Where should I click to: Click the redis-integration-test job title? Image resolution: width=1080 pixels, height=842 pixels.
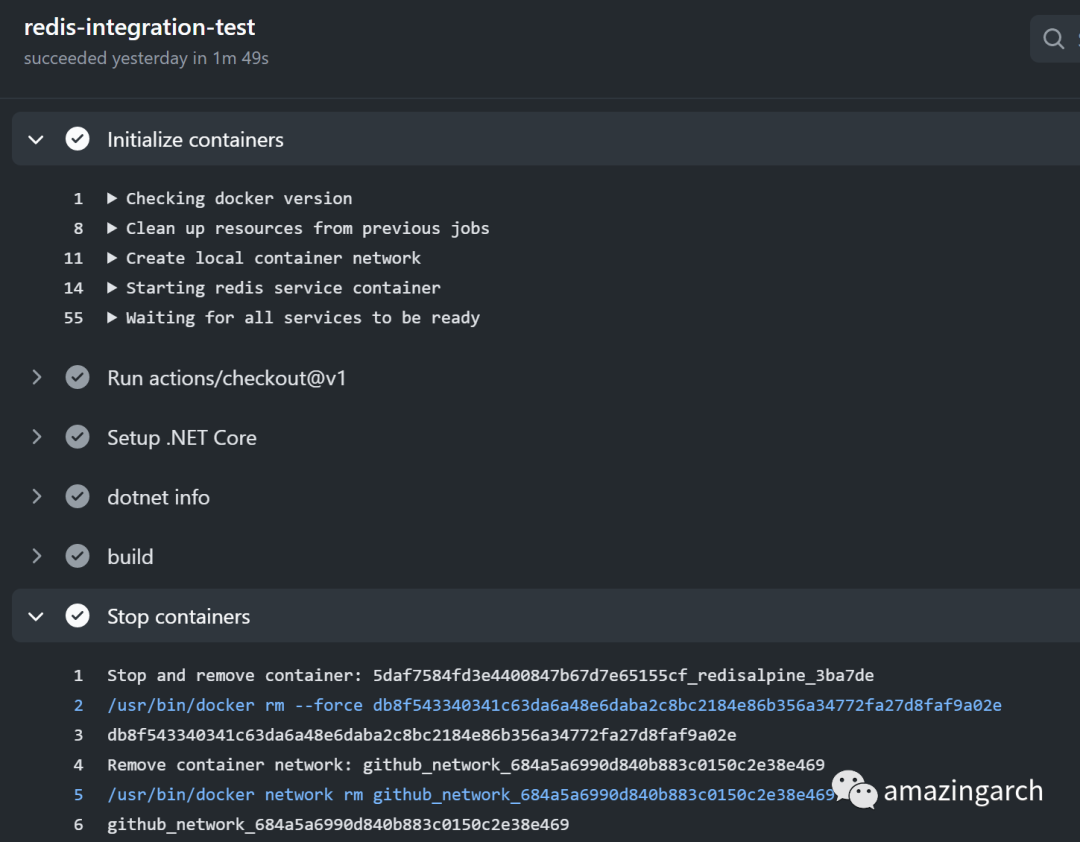pos(139,28)
